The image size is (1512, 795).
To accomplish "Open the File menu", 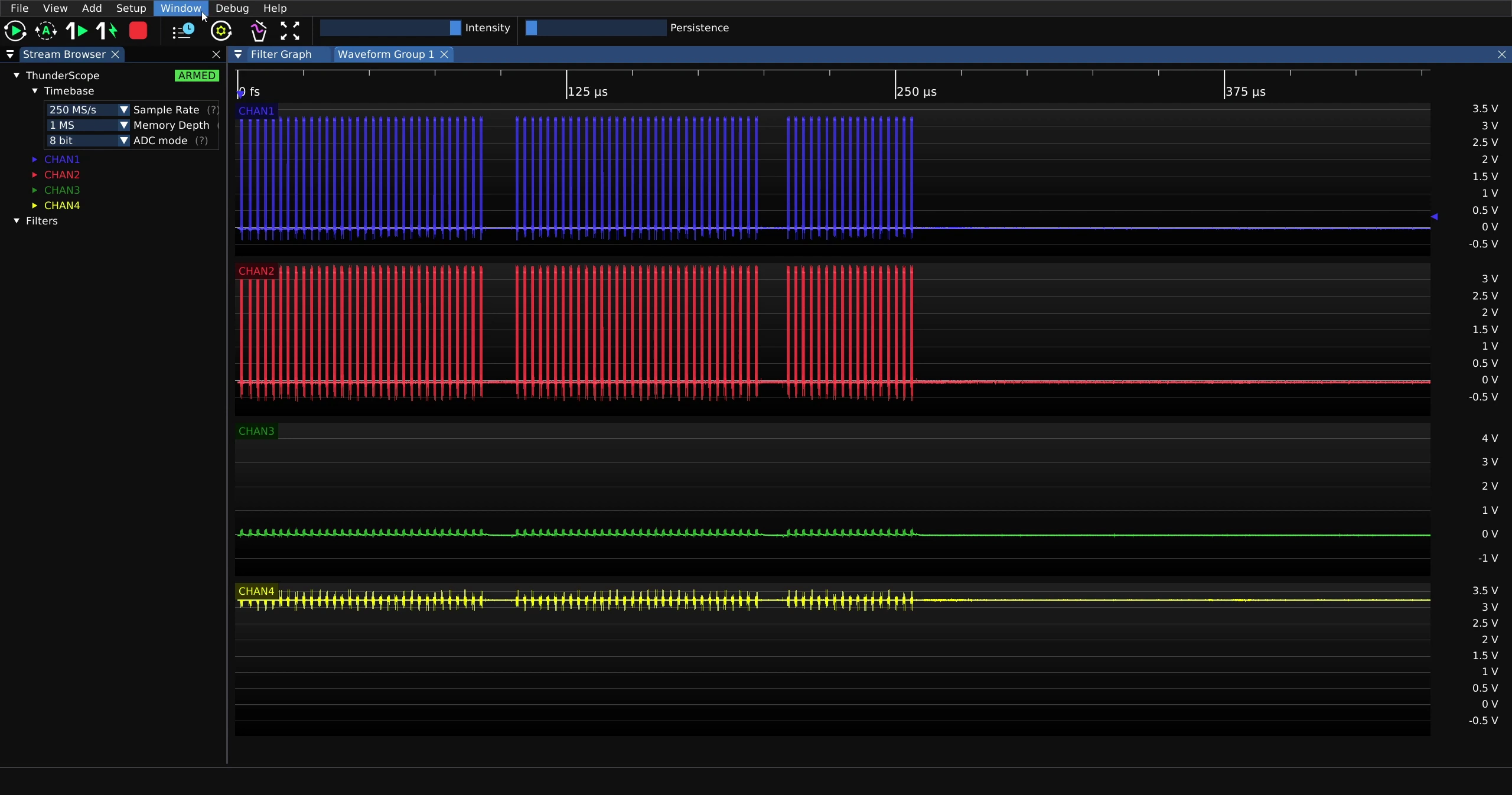I will [19, 8].
